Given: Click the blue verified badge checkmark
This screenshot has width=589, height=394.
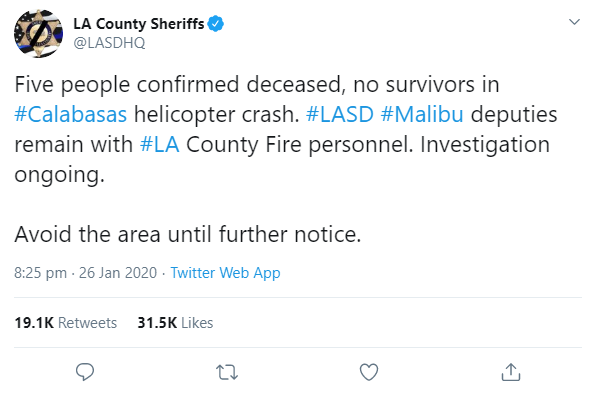Looking at the screenshot, I should pos(216,24).
